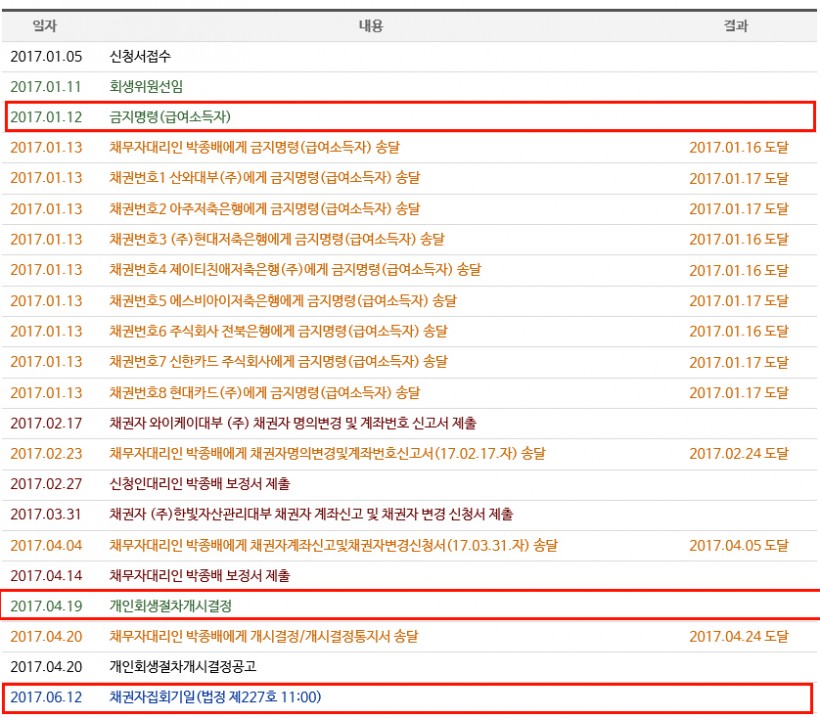820x718 pixels.
Task: Open the 채권자집회기일(법정 제227호 11:00) entry
Action: coord(215,697)
